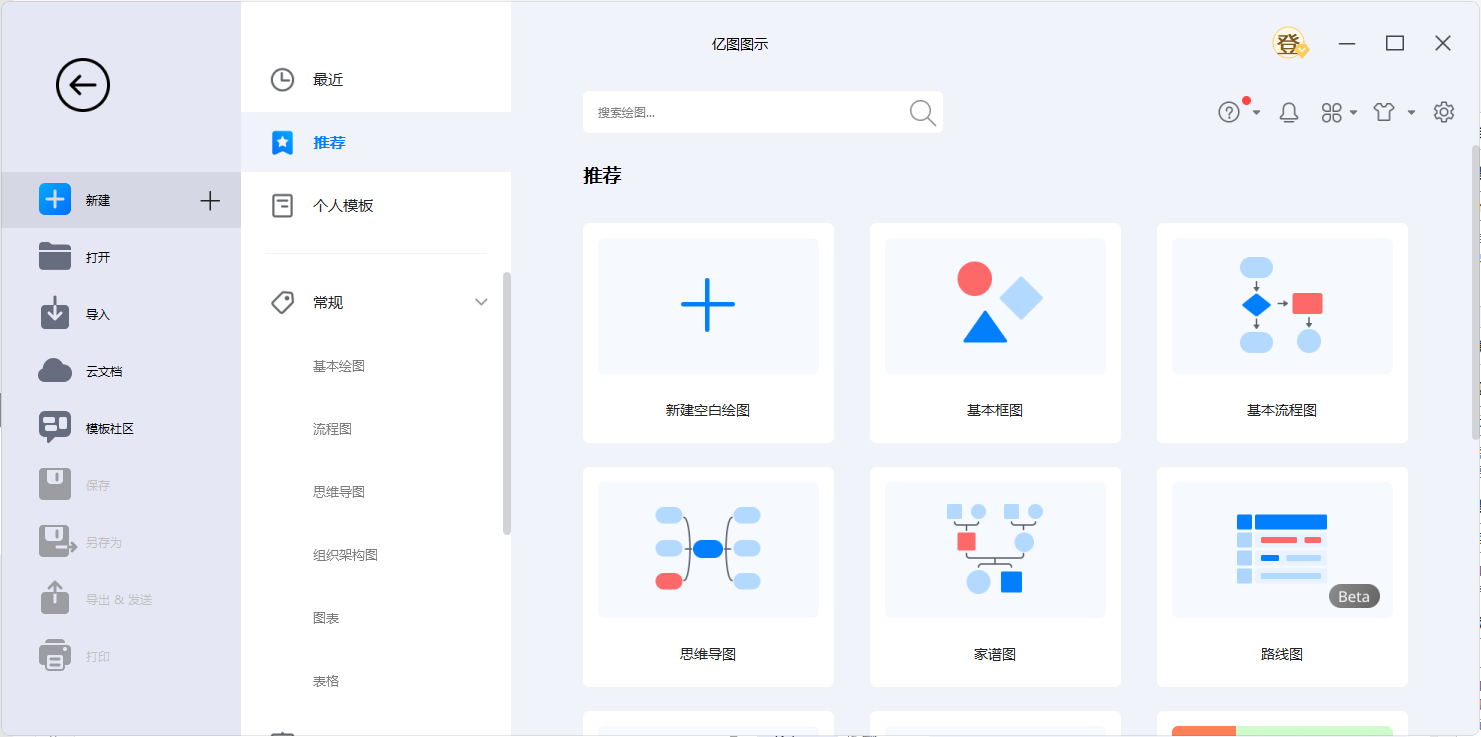The image size is (1481, 737).
Task: Collapse the 常规 category chevron
Action: [481, 302]
